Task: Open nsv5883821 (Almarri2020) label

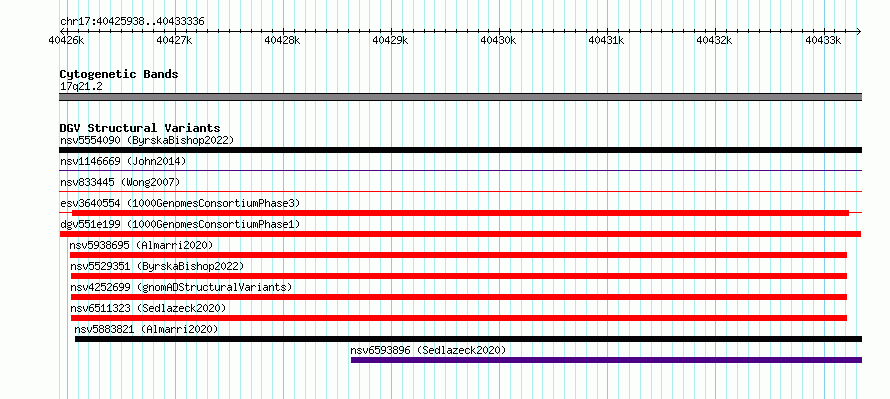Action: [x=146, y=329]
